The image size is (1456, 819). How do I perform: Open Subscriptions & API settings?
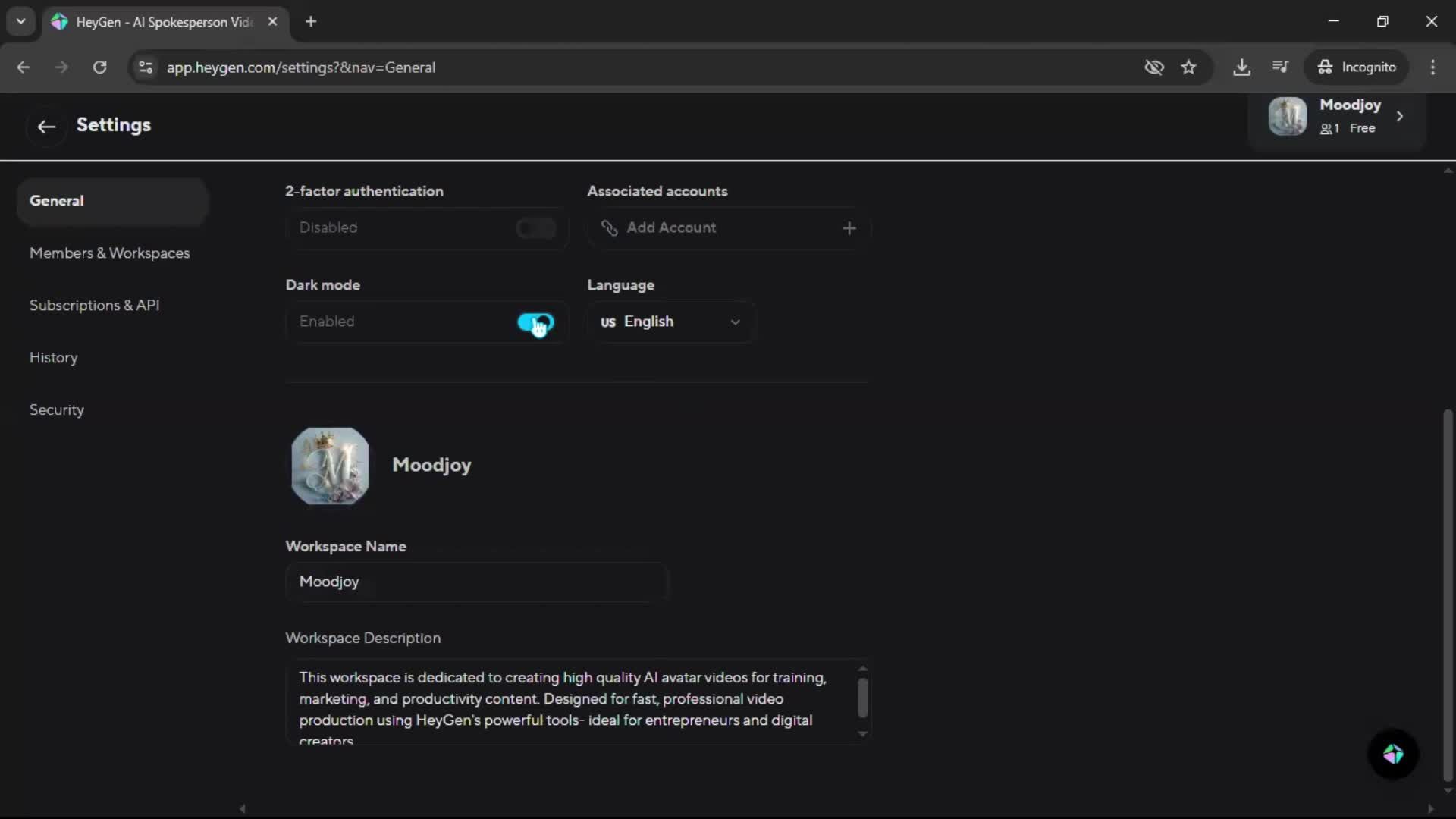pos(95,306)
